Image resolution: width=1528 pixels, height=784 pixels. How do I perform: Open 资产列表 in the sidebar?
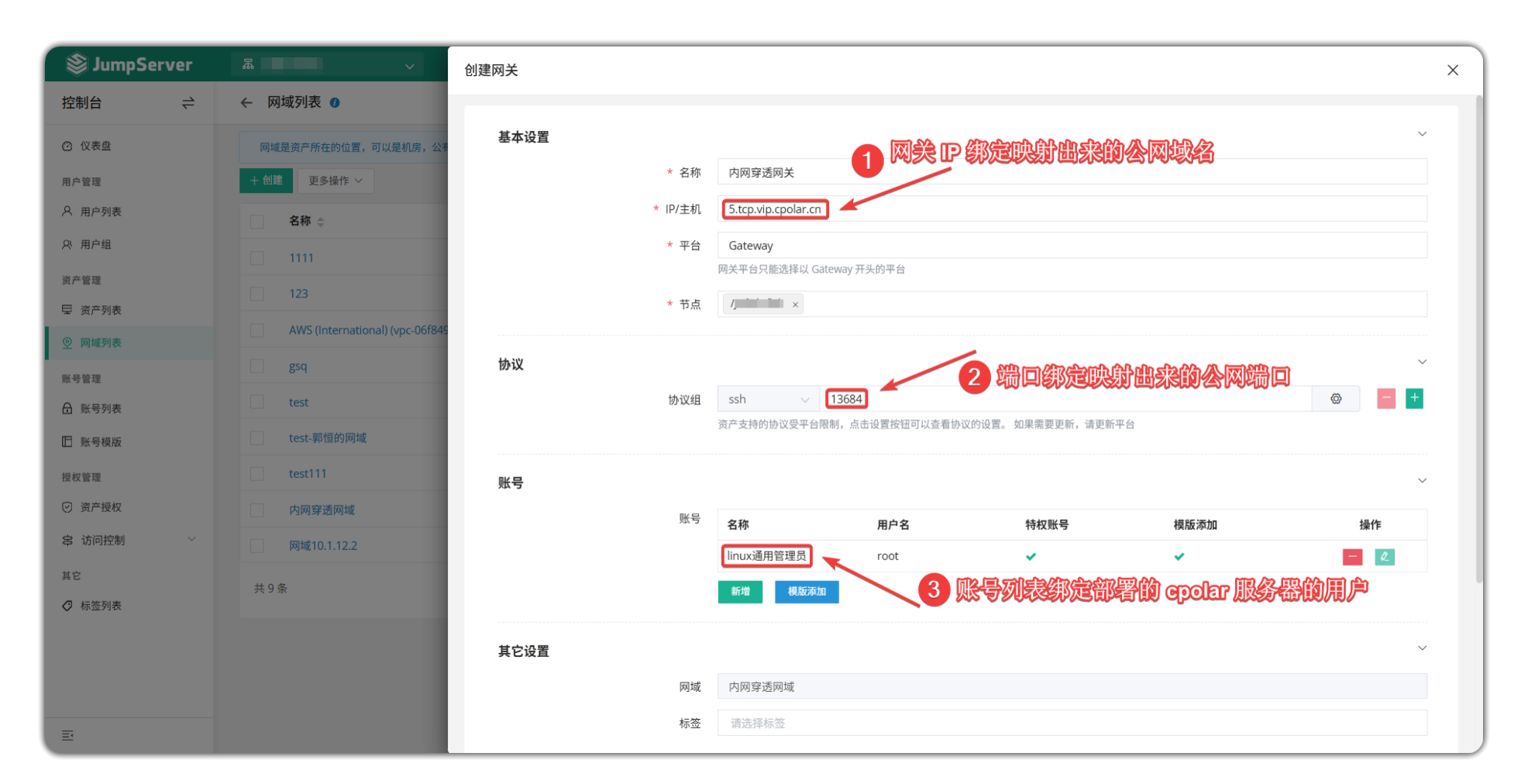pos(101,310)
